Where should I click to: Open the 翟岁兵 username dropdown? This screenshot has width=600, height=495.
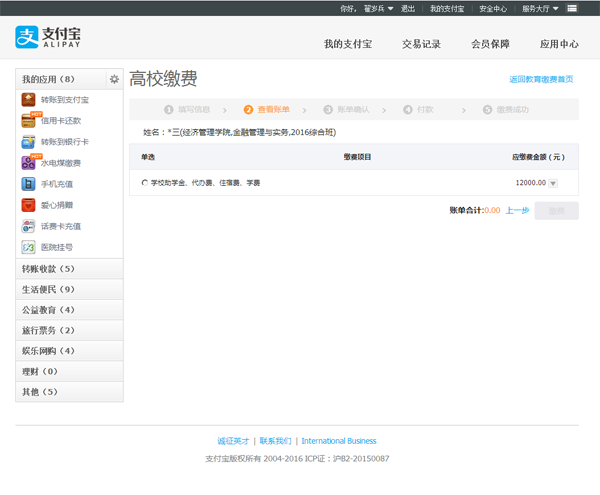[x=378, y=8]
